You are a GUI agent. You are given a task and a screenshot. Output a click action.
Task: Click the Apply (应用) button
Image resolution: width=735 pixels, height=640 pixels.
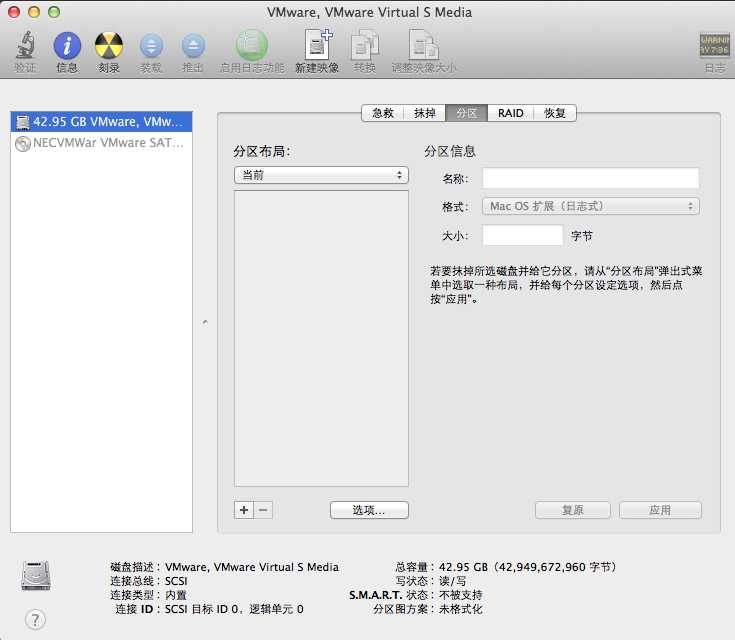coord(660,510)
